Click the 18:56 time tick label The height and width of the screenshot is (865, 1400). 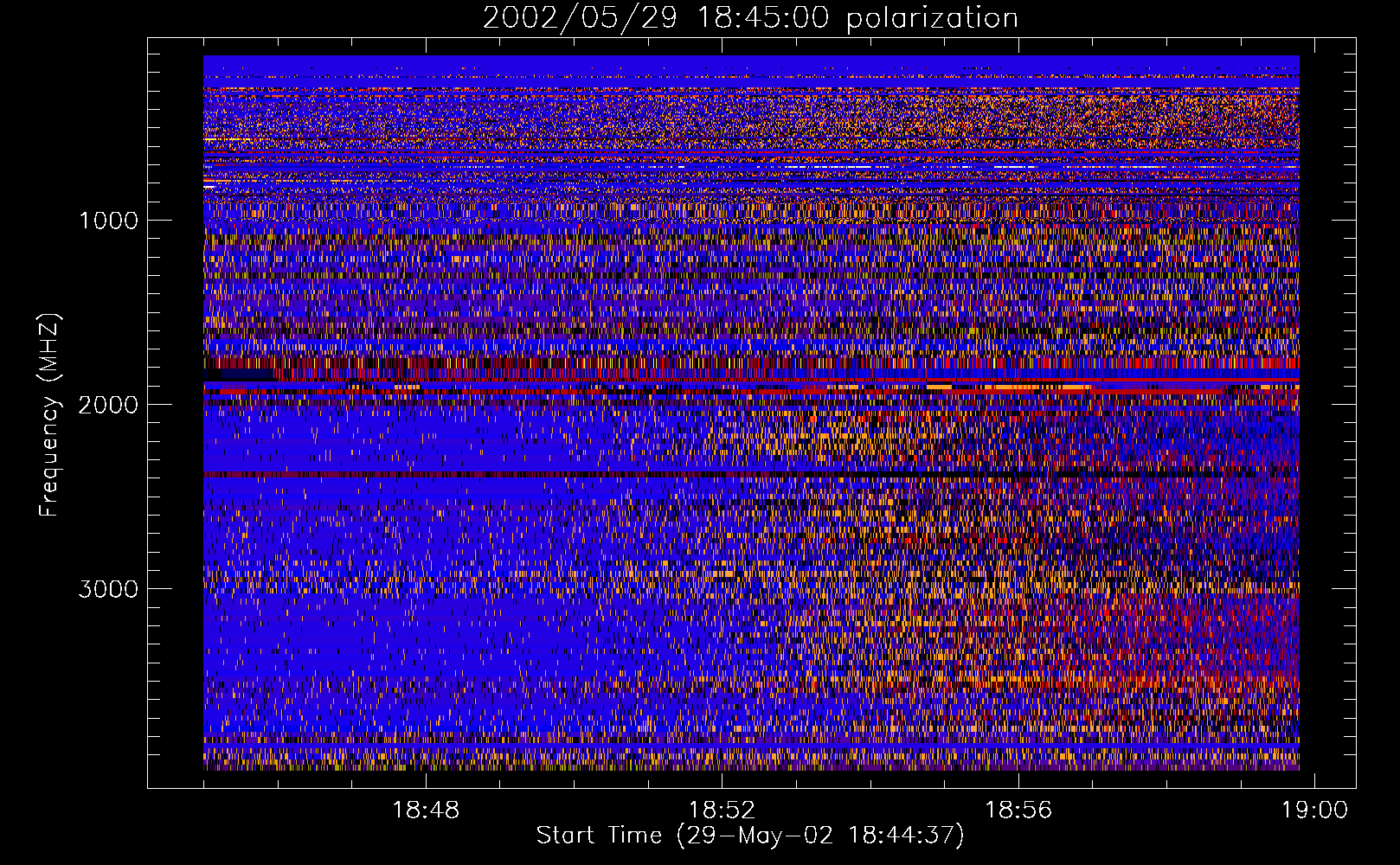tap(1018, 811)
